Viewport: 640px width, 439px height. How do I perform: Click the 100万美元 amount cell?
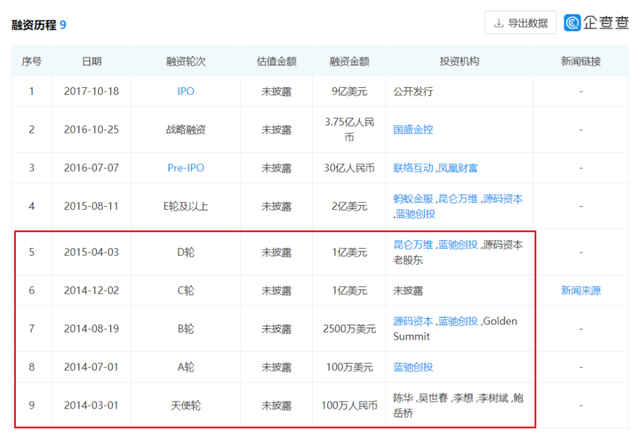point(349,367)
